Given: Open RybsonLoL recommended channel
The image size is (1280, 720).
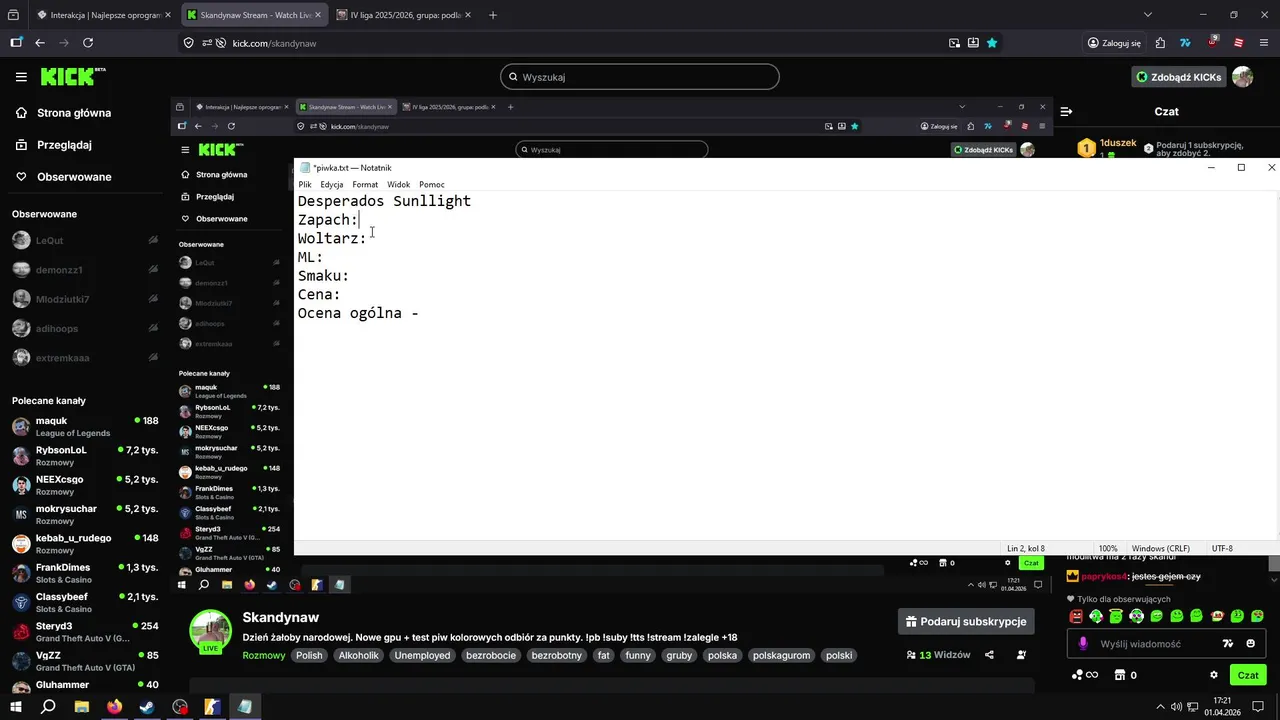Looking at the screenshot, I should coord(85,456).
